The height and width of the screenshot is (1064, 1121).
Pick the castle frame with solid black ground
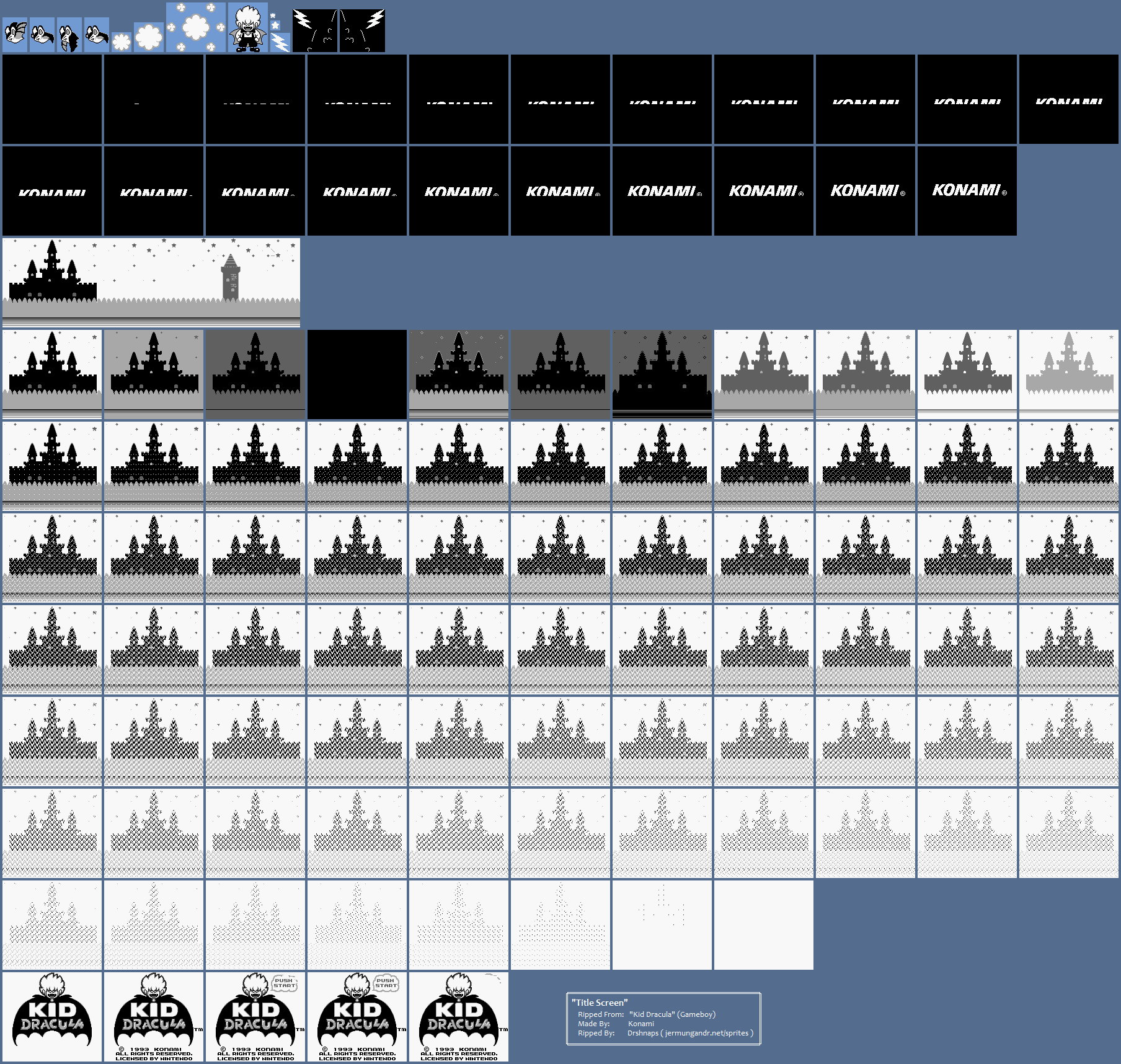point(662,375)
